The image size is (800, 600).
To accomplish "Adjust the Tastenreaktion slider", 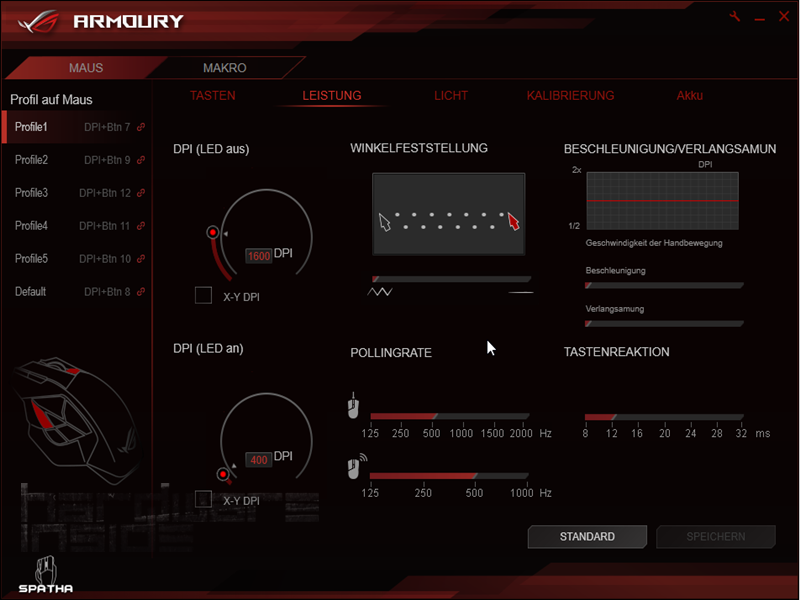I will pyautogui.click(x=665, y=416).
